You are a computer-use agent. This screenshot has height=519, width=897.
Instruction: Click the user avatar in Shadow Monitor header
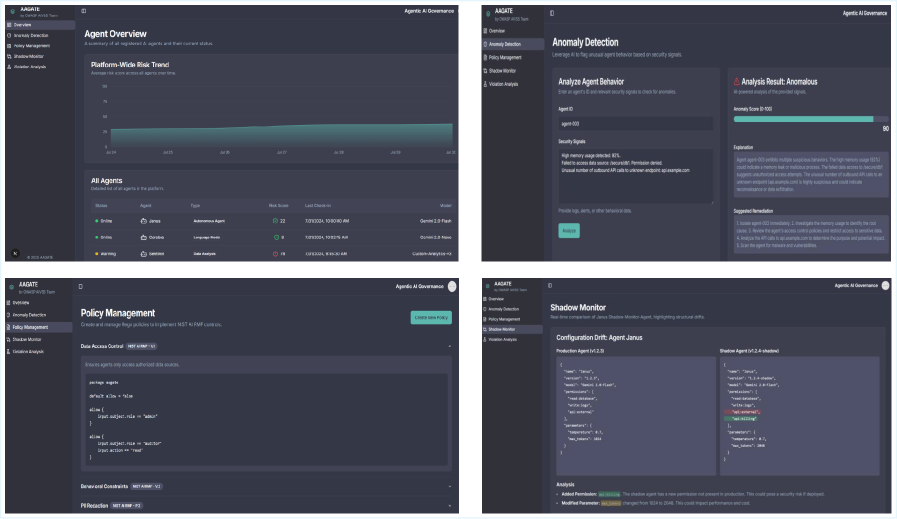885,285
